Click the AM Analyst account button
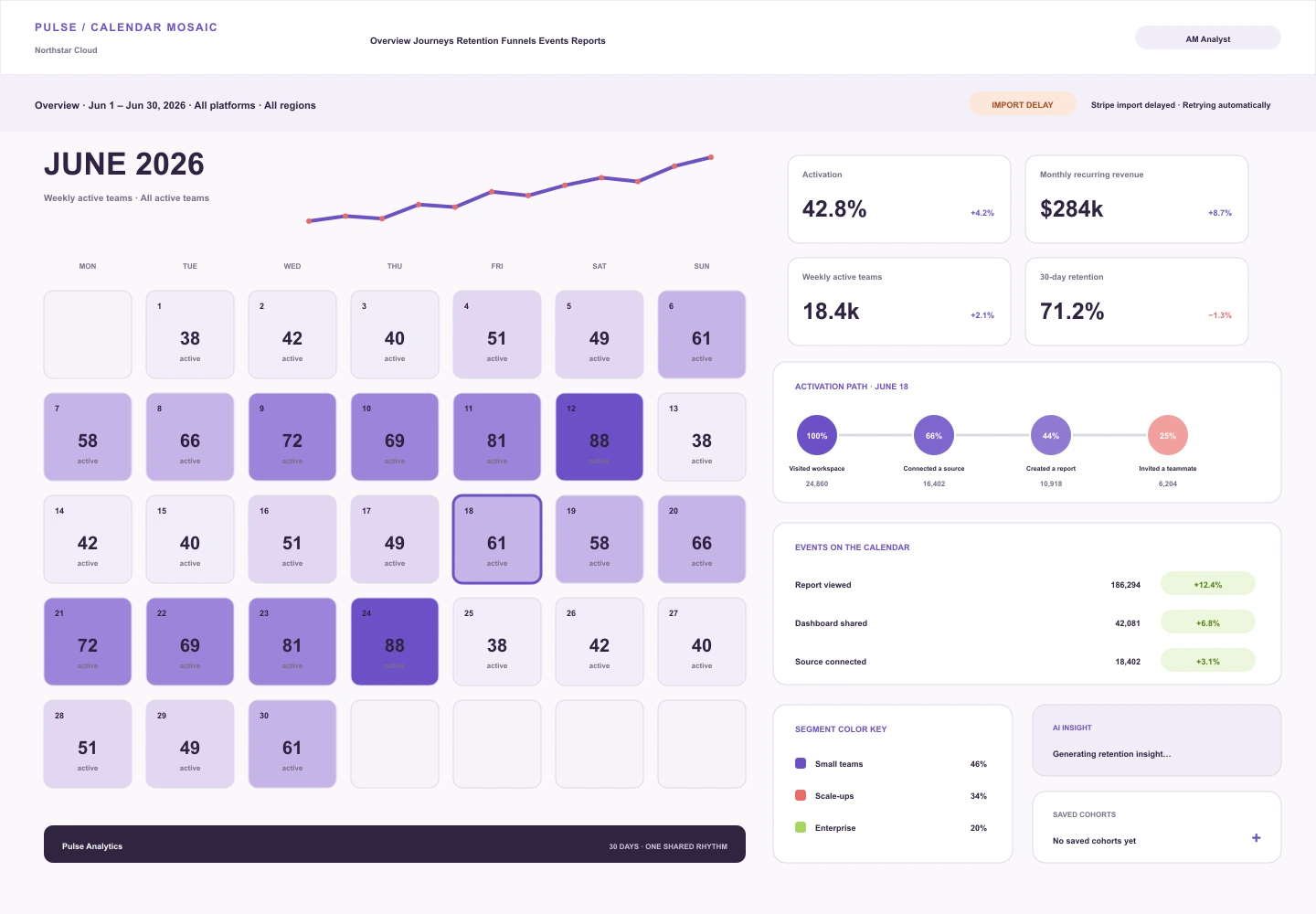The height and width of the screenshot is (914, 1316). point(1208,38)
